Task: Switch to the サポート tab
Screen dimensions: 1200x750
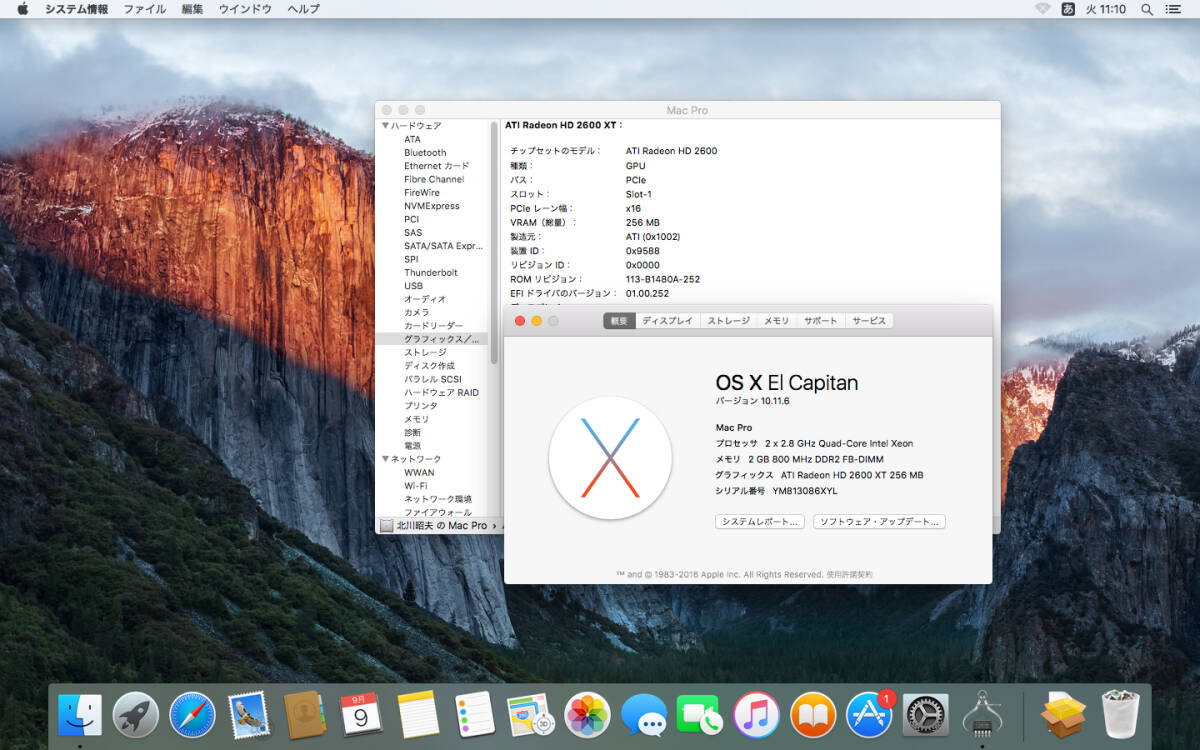Action: [821, 321]
